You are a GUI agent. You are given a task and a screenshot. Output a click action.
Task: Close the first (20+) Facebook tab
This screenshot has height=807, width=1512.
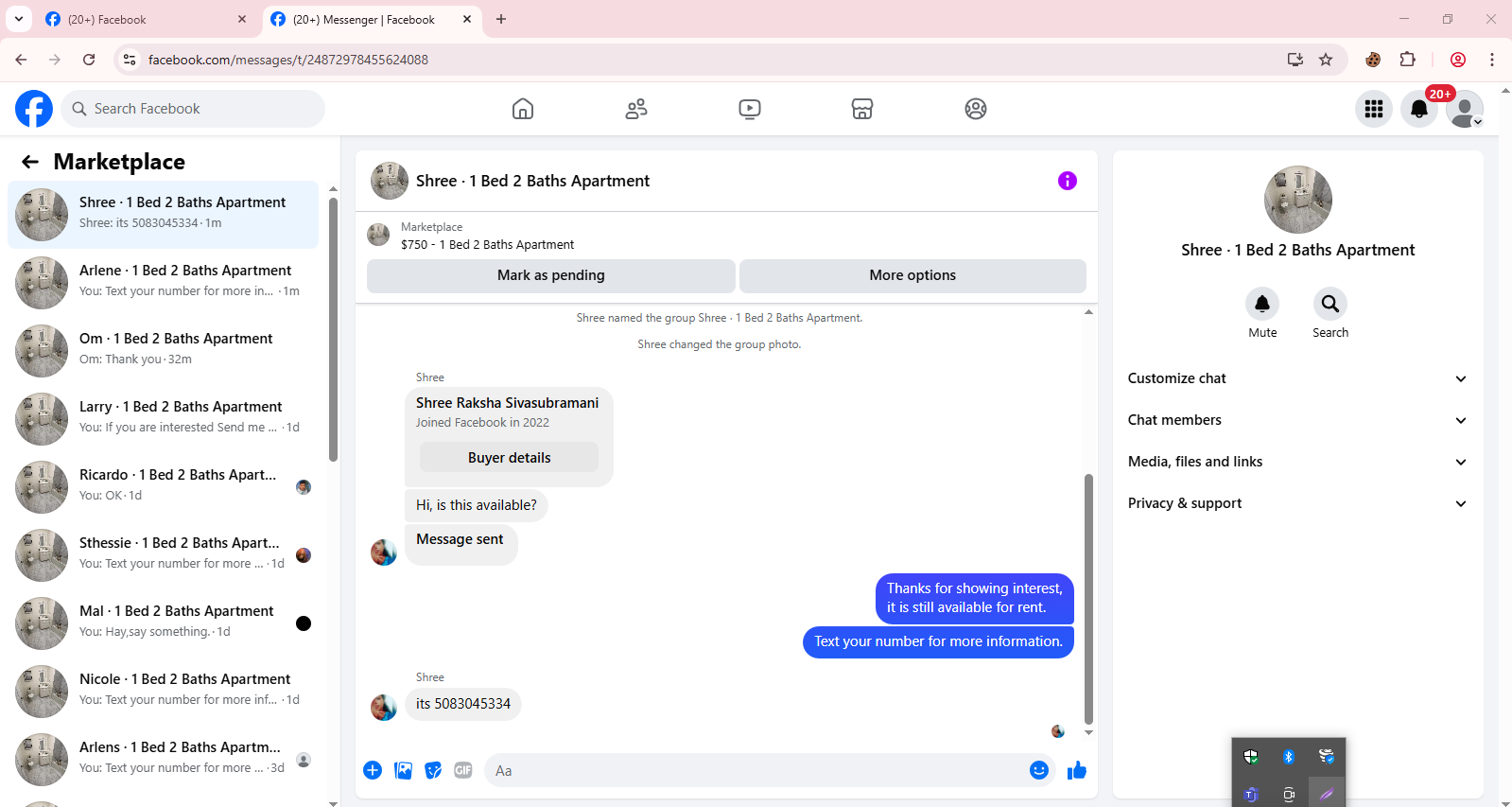click(x=242, y=19)
